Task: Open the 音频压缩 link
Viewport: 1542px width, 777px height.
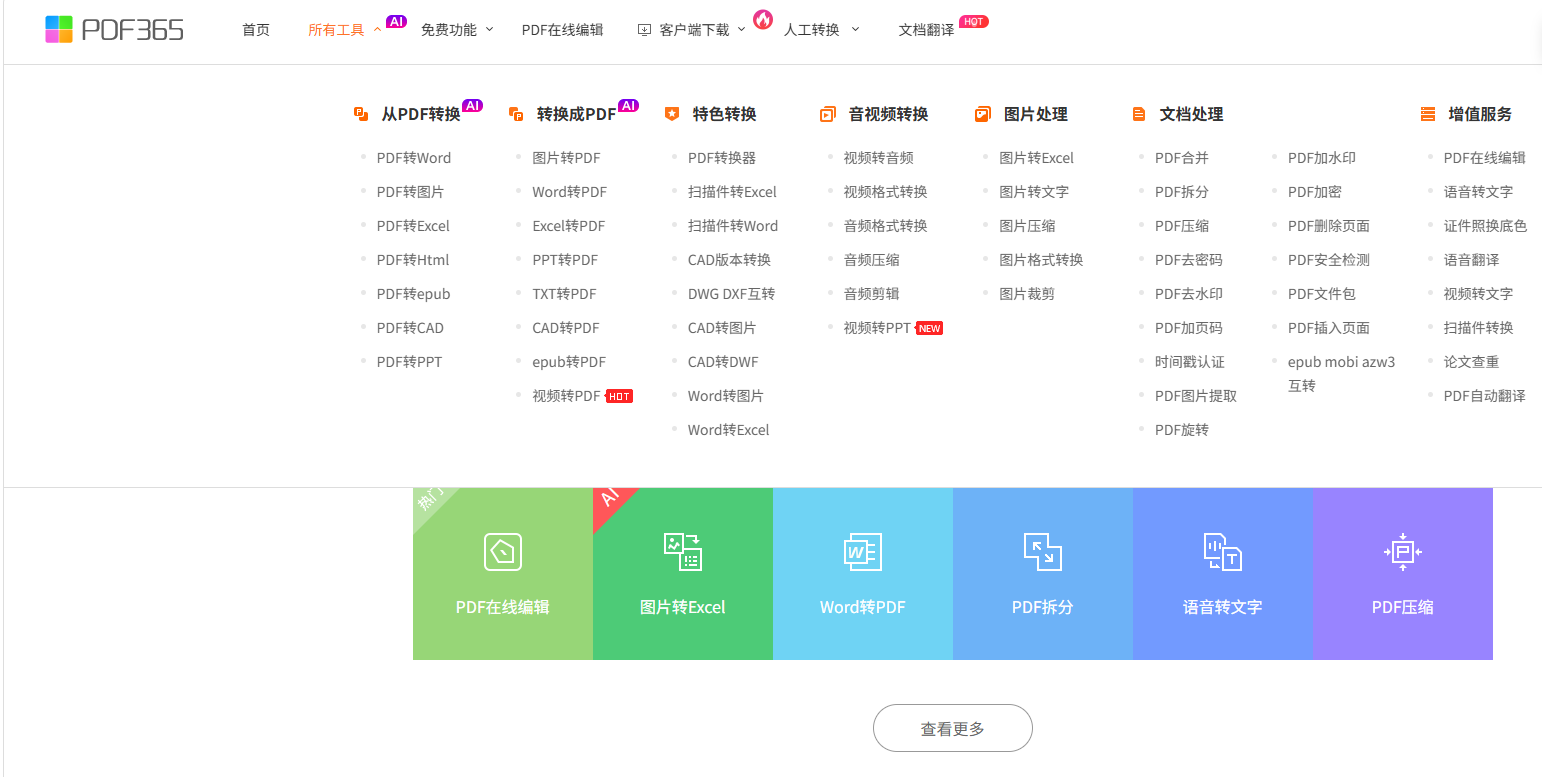Action: click(x=871, y=260)
